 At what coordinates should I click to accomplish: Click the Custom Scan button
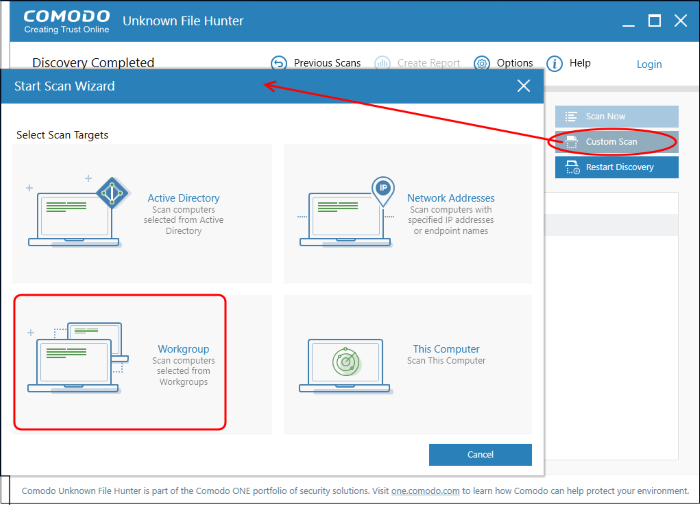coord(617,142)
